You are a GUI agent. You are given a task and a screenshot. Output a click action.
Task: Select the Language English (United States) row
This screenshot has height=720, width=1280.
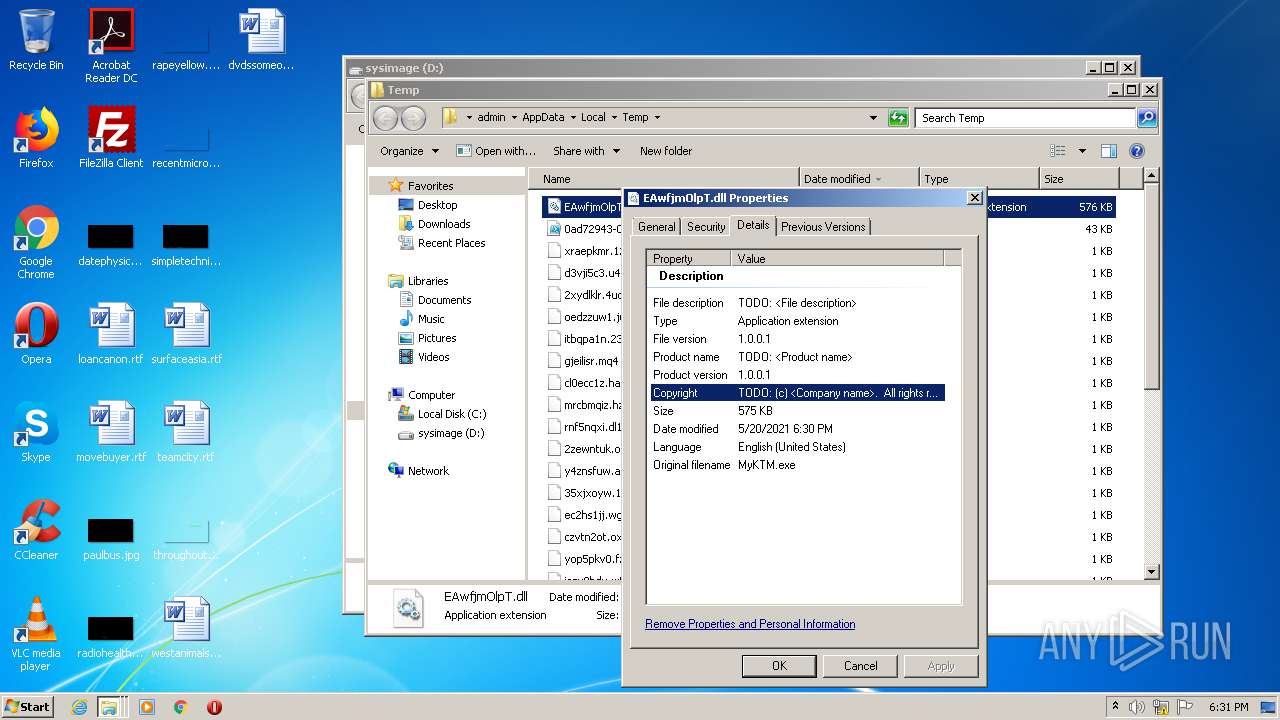[x=797, y=447]
